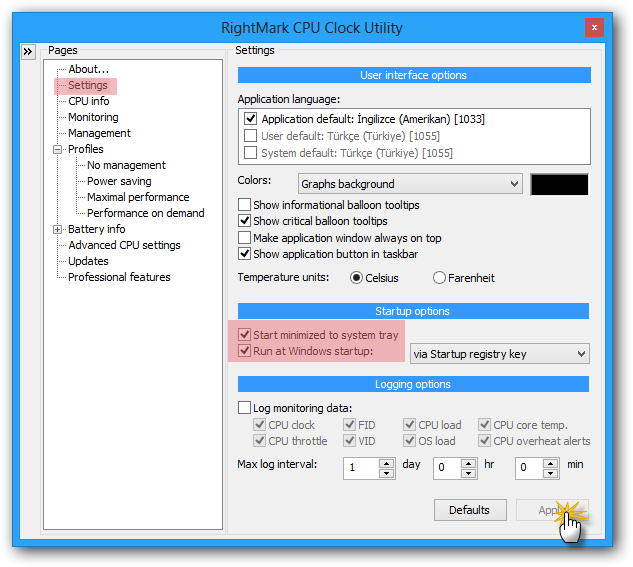633x567 pixels.
Task: Increase the hr log interval spinner
Action: pos(468,463)
